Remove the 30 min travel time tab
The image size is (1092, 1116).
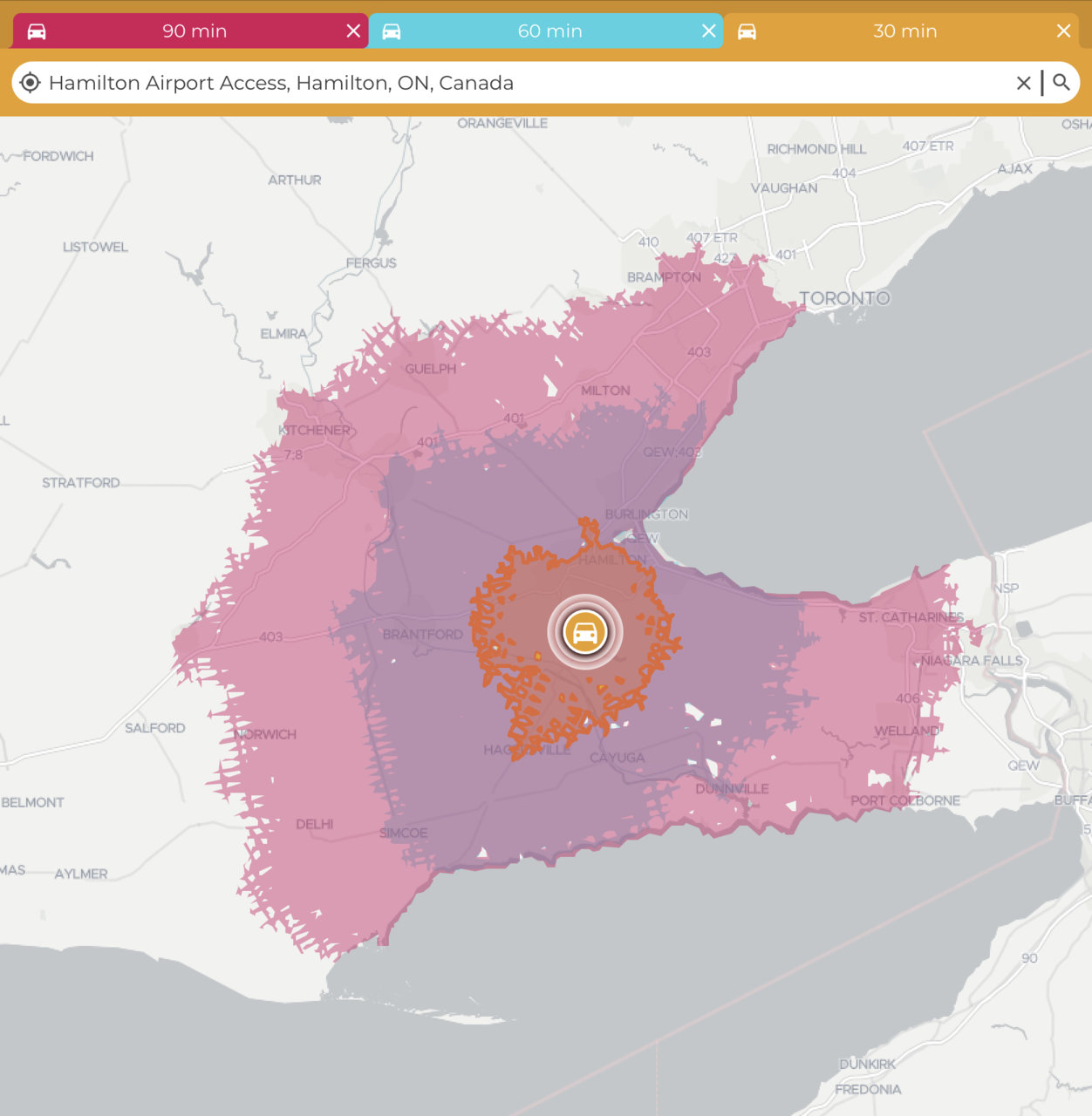point(1063,31)
